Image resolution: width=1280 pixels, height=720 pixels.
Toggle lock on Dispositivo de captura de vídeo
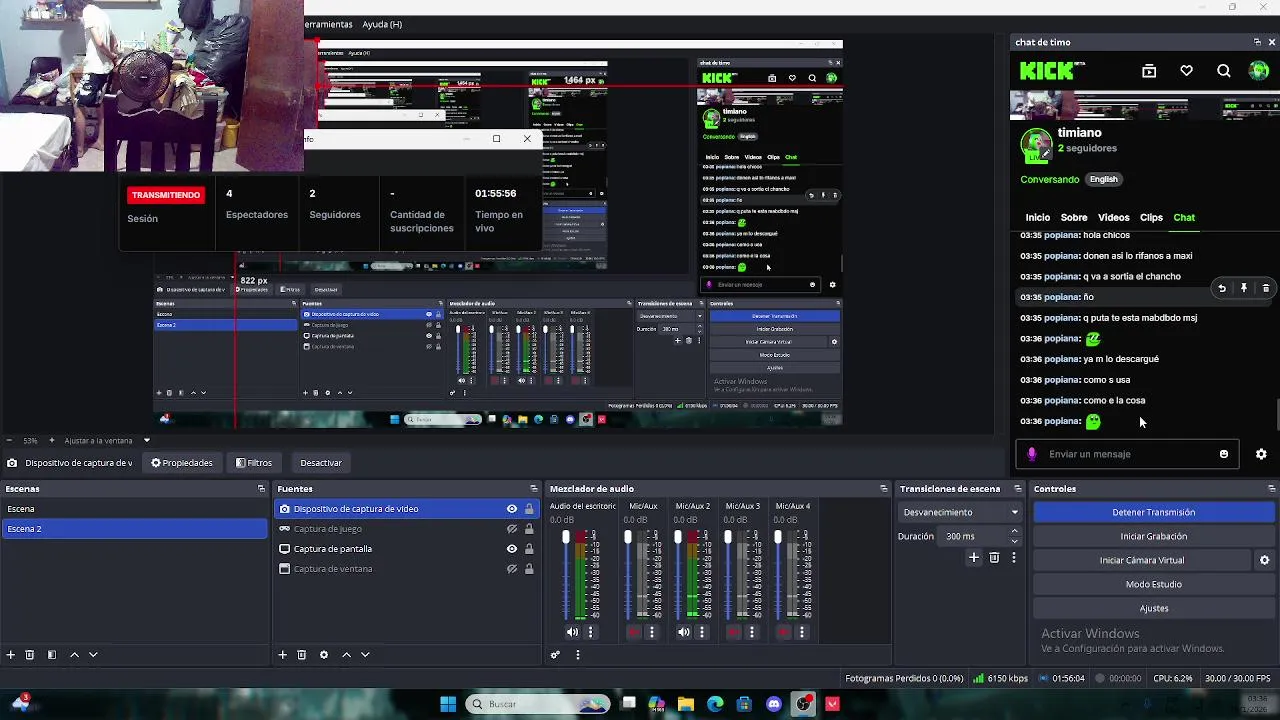[529, 509]
